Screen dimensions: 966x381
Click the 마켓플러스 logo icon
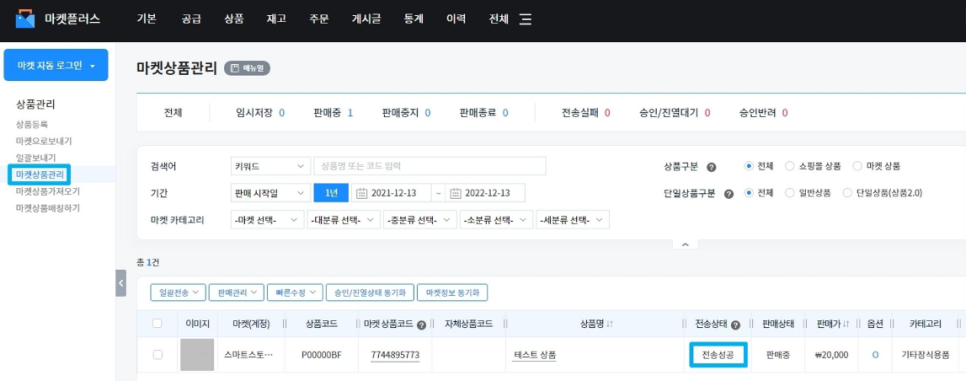25,18
